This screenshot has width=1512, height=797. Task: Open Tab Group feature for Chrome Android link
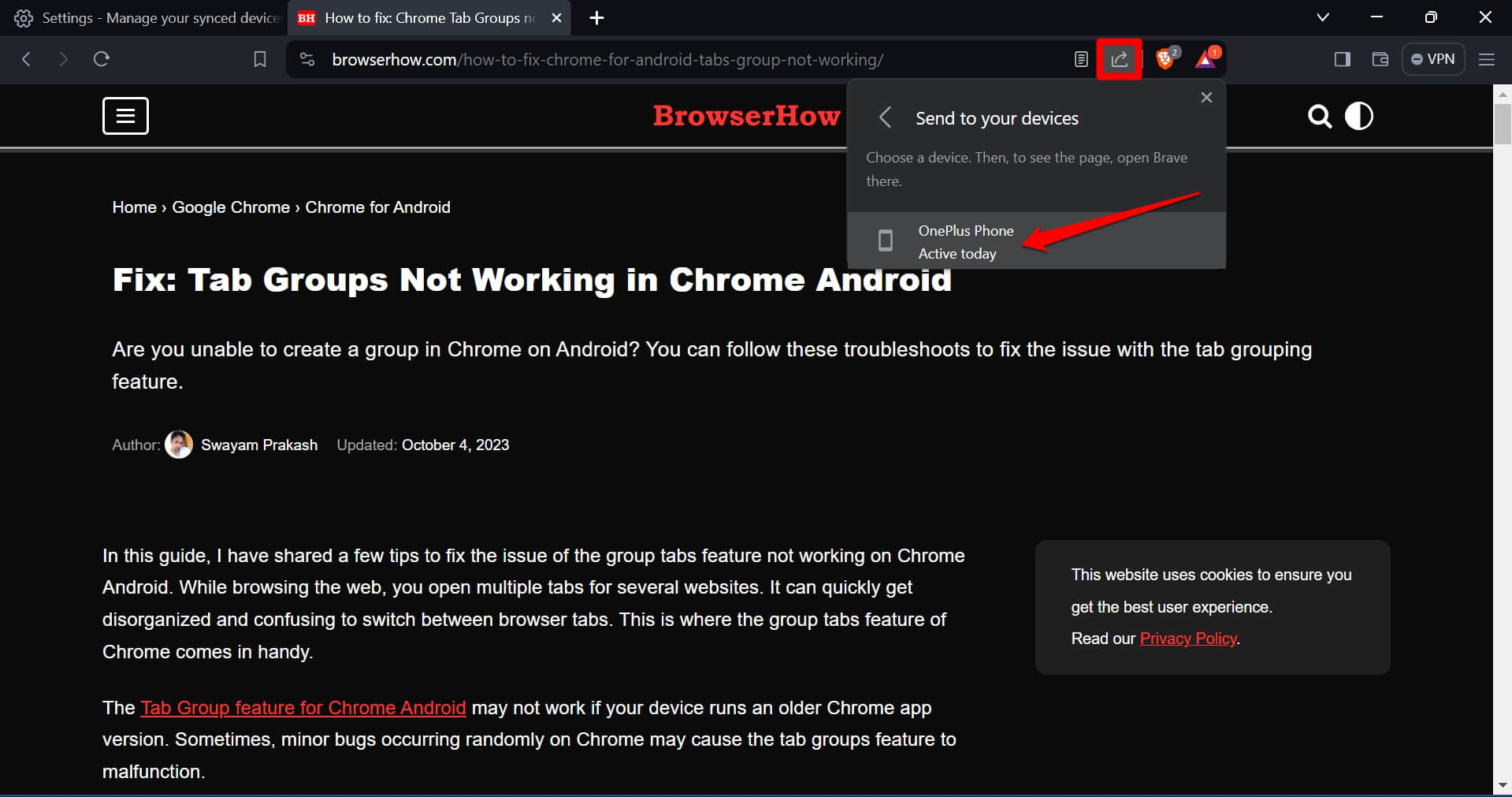click(x=303, y=708)
